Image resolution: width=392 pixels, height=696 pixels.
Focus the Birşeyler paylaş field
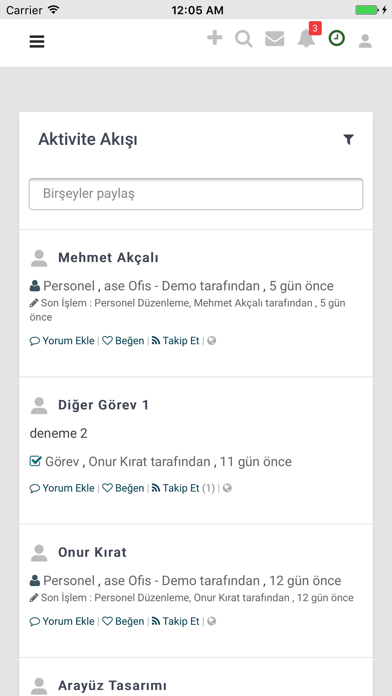point(196,194)
